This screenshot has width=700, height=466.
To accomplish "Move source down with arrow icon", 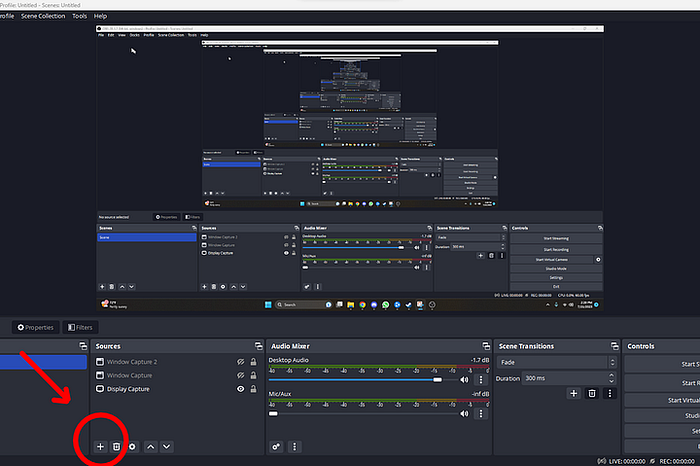I will coord(167,446).
